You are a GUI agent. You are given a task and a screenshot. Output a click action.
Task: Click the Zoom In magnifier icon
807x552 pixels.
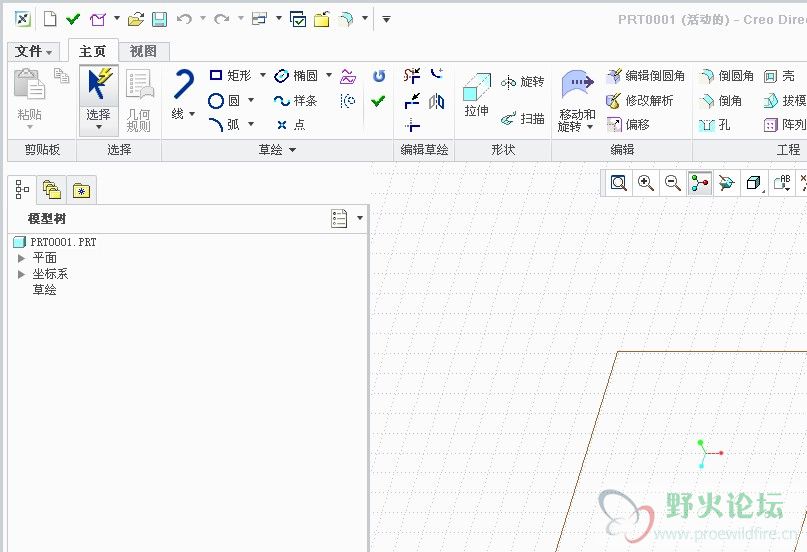645,183
